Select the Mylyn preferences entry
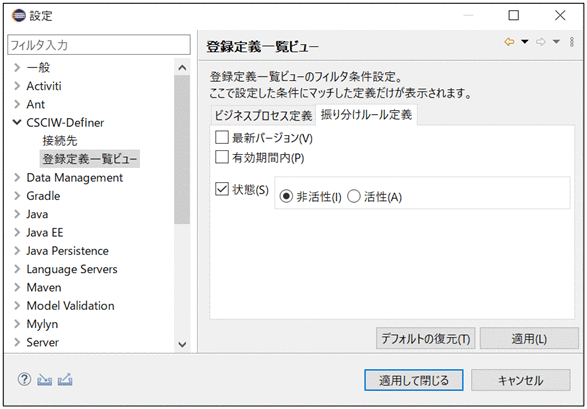Image resolution: width=587 pixels, height=409 pixels. click(x=42, y=324)
